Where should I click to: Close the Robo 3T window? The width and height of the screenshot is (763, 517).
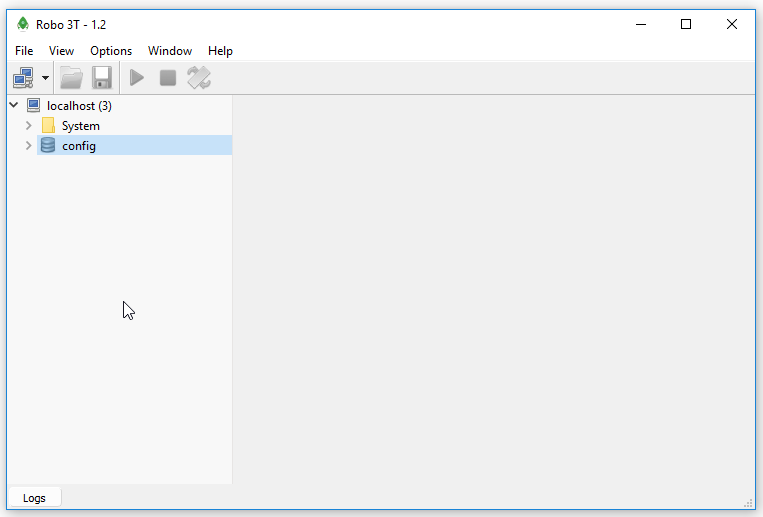tap(732, 24)
